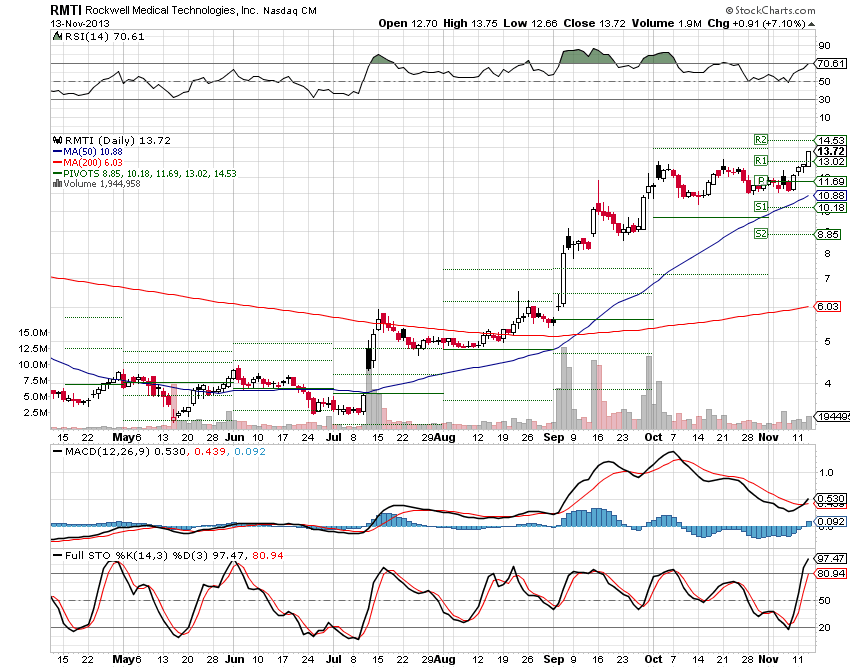Click the RMTI (Daily) 13.72 legend label
This screenshot has height=668, width=850.
click(118, 140)
